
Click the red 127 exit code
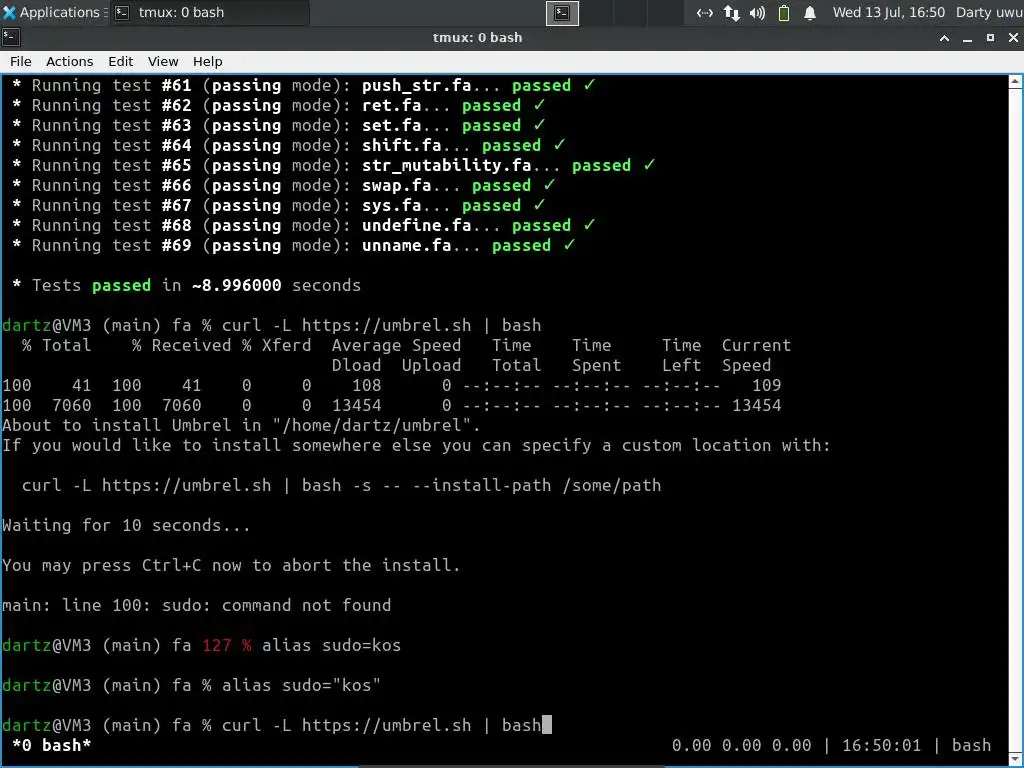pyautogui.click(x=216, y=645)
